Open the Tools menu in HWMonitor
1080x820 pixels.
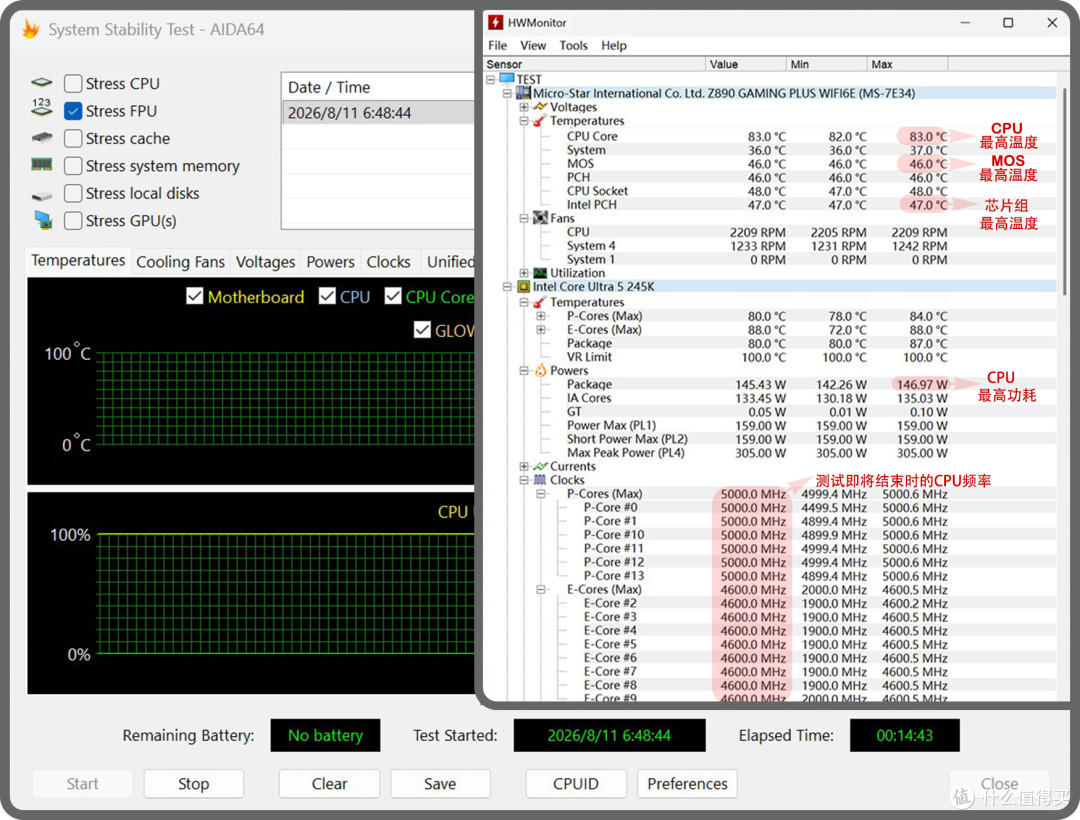573,45
